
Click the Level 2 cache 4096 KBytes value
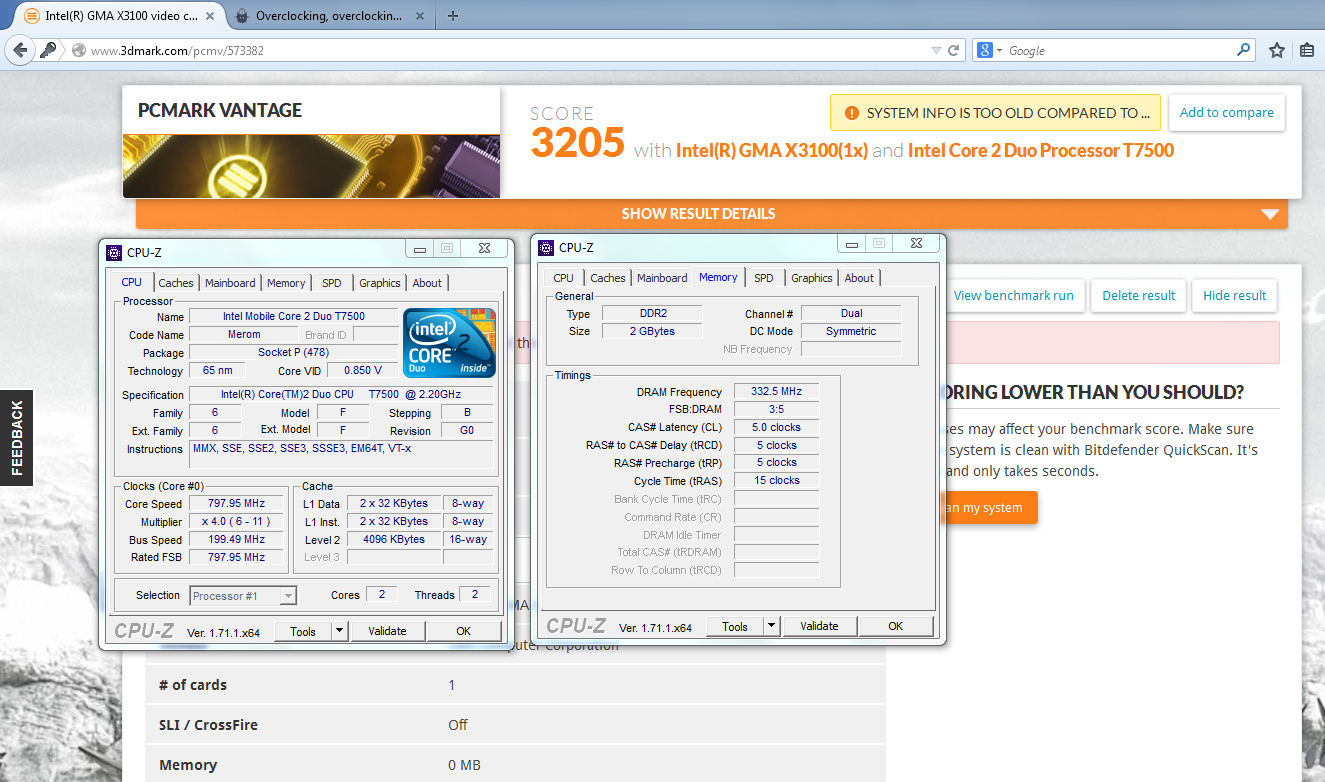[394, 539]
